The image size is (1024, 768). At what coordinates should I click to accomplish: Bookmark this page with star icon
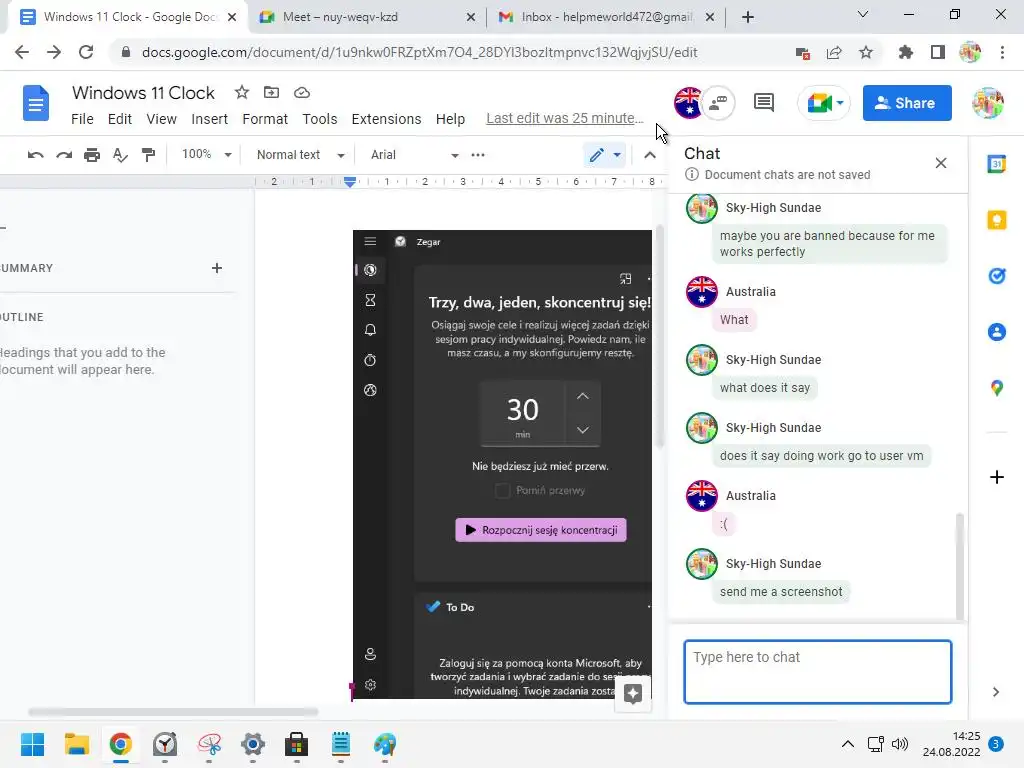click(x=866, y=52)
